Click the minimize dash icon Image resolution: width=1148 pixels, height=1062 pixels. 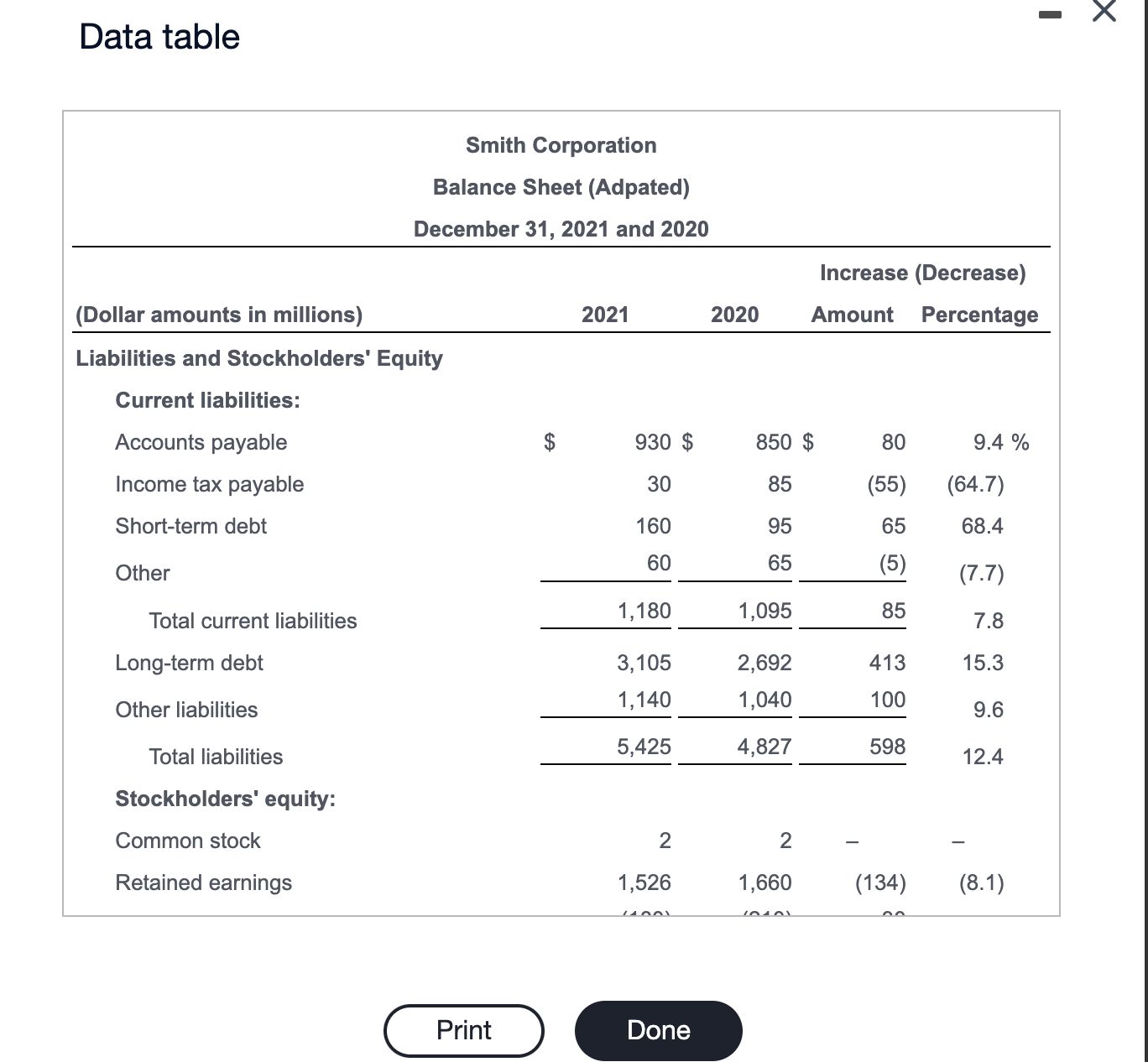point(1050,14)
